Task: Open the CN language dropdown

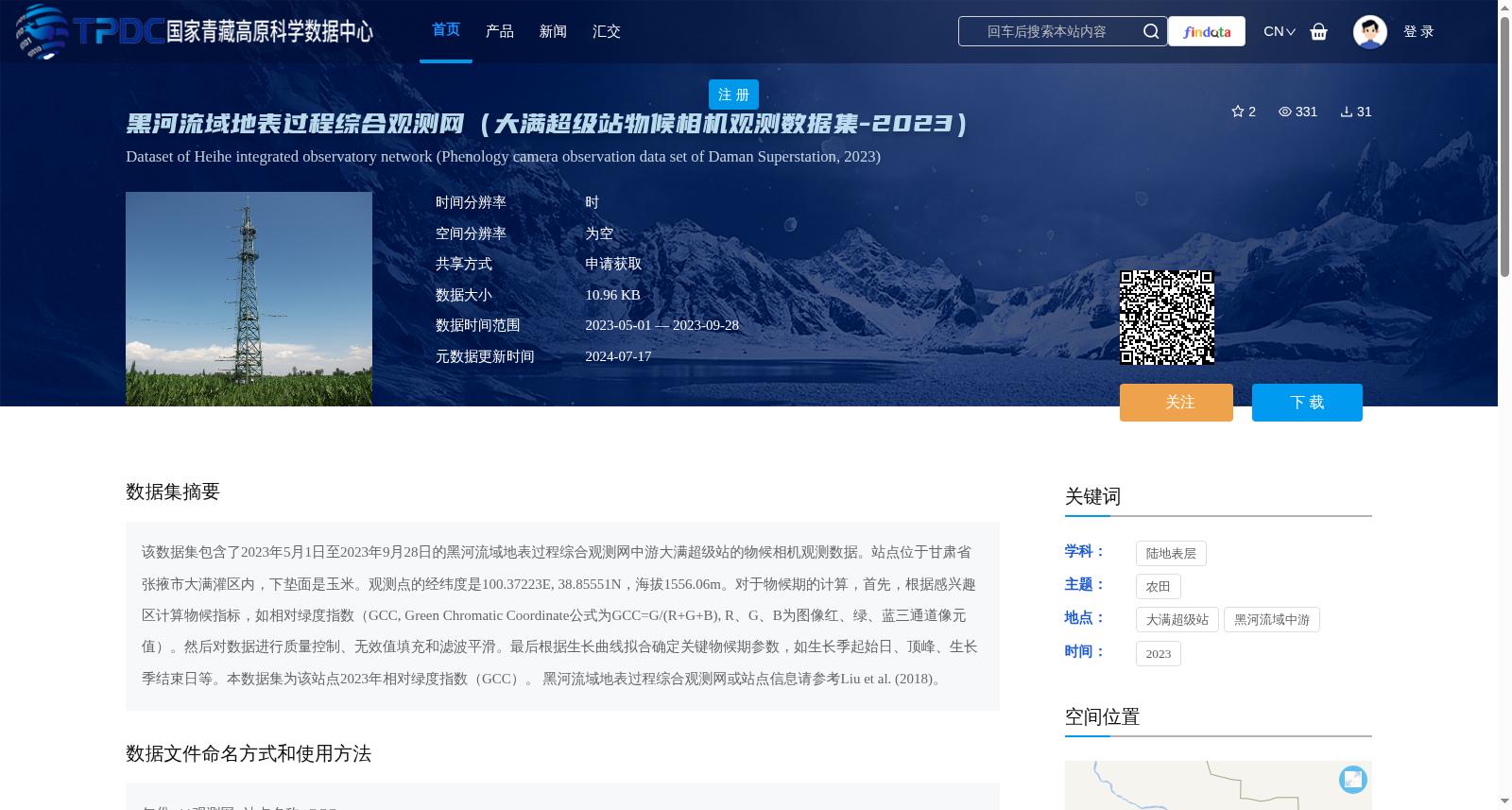Action: pos(1280,31)
